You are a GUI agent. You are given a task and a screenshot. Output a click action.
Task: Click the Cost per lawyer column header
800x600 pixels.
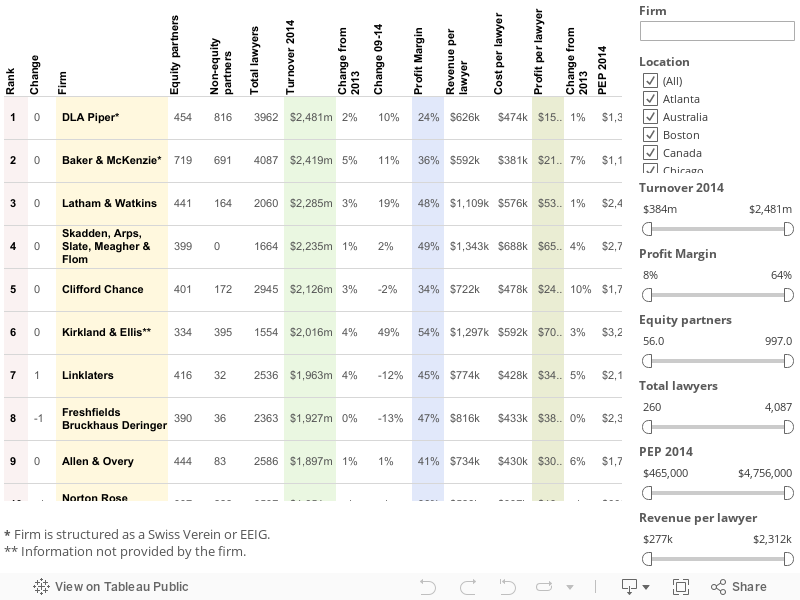(498, 54)
